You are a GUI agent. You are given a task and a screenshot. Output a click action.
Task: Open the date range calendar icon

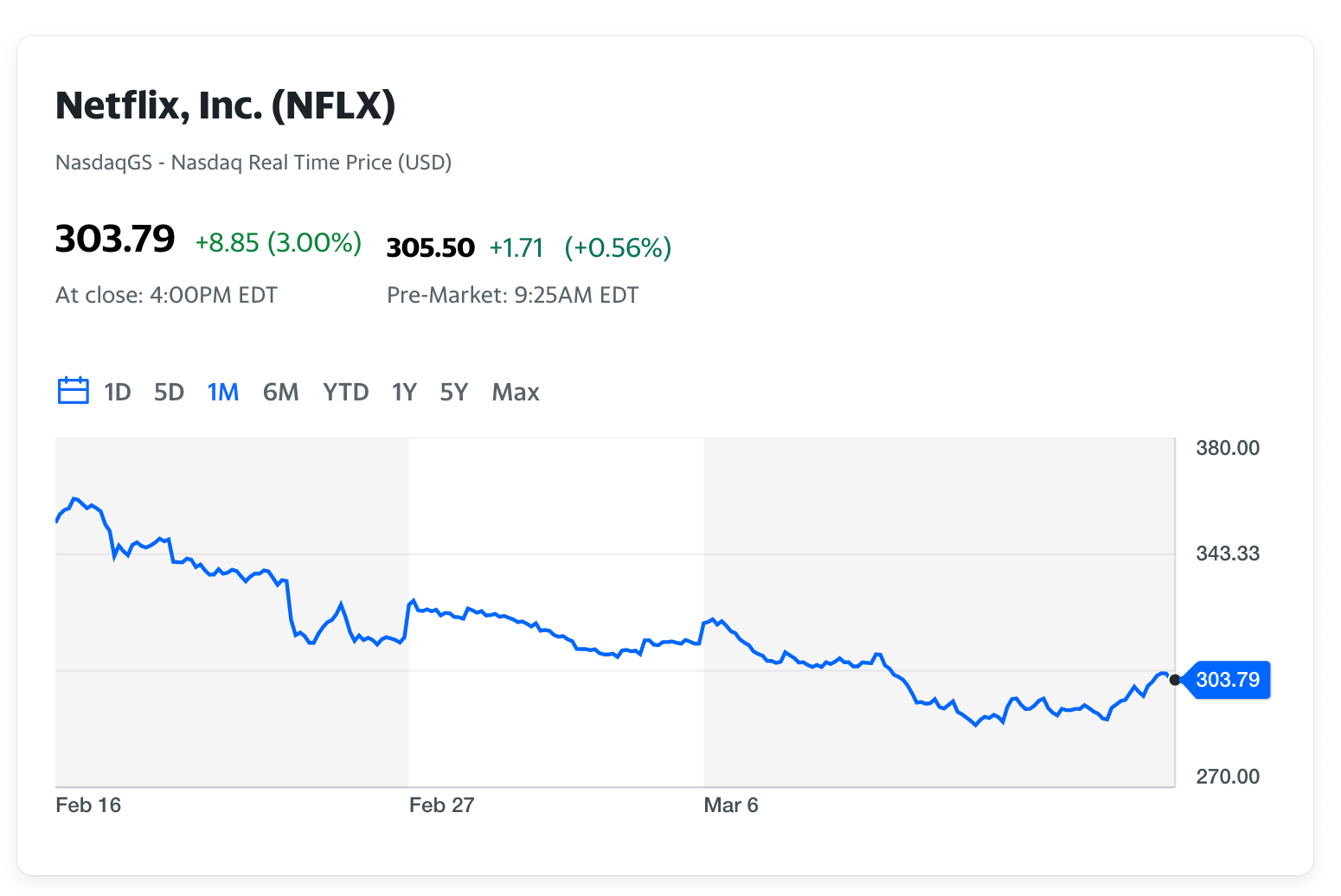pos(73,391)
